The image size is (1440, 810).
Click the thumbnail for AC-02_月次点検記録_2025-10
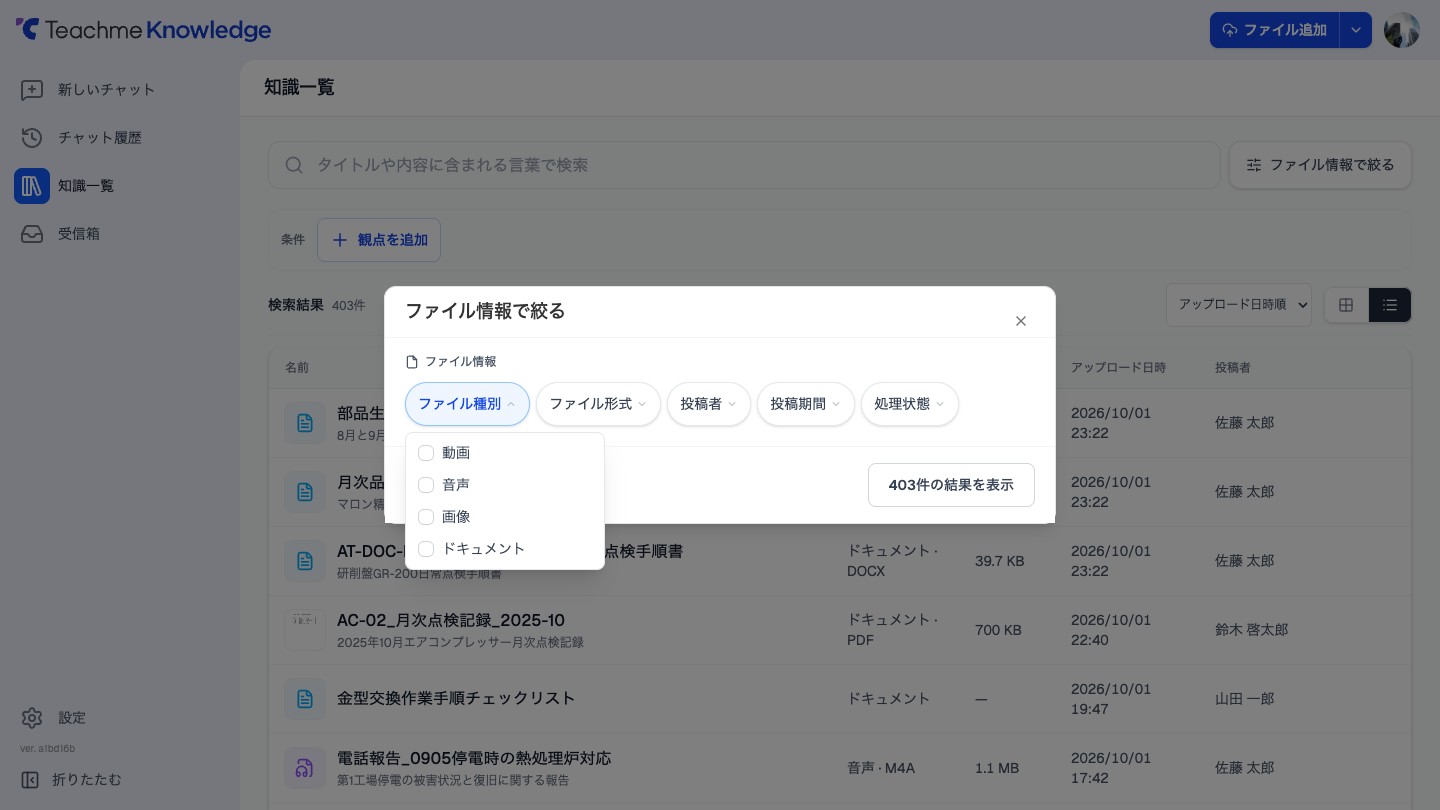[305, 630]
